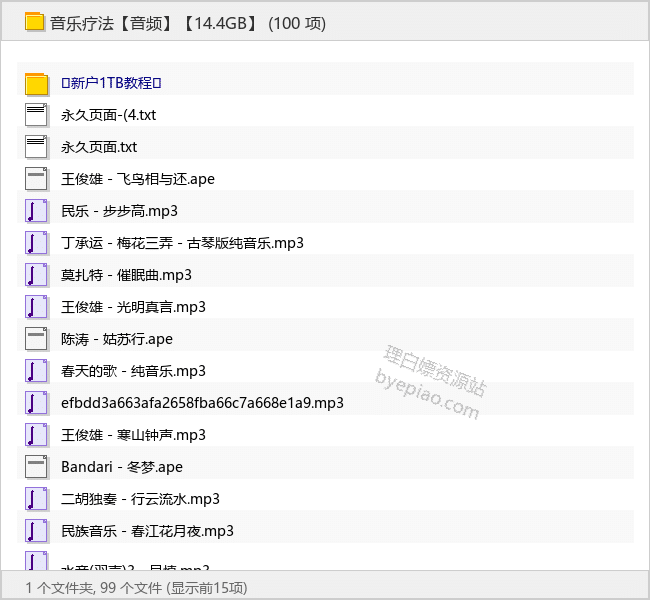
Task: Click file icon for 陈涛 - 姑苏行.ape
Action: (36, 339)
